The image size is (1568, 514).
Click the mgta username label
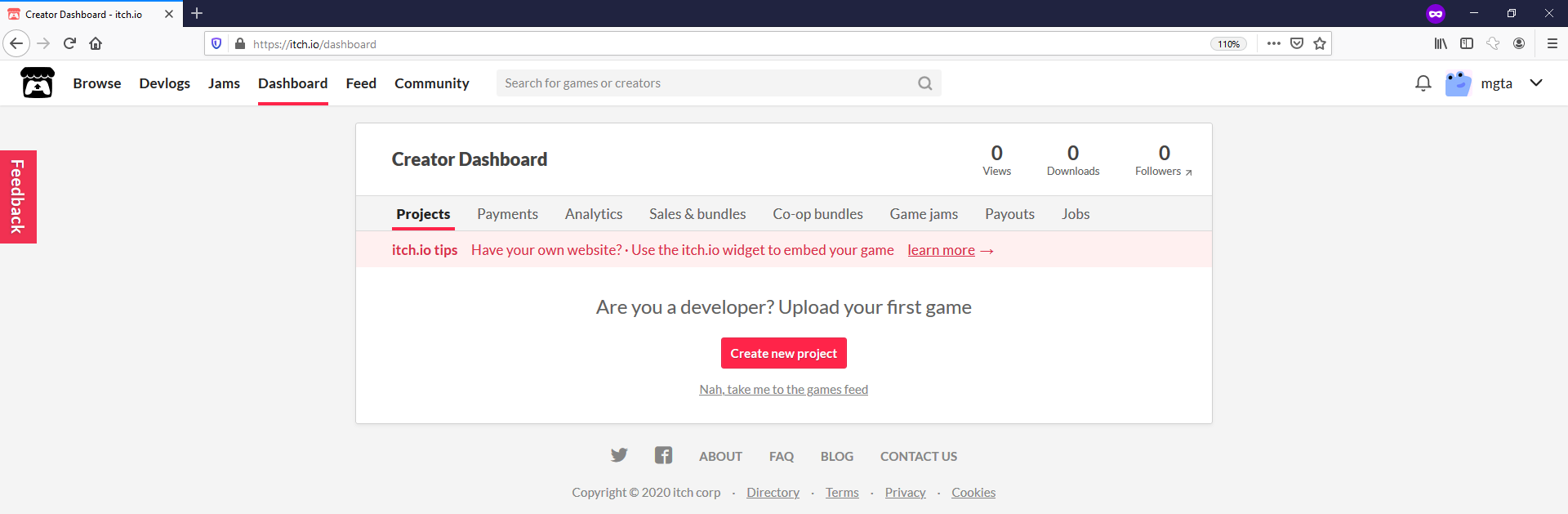[1496, 83]
